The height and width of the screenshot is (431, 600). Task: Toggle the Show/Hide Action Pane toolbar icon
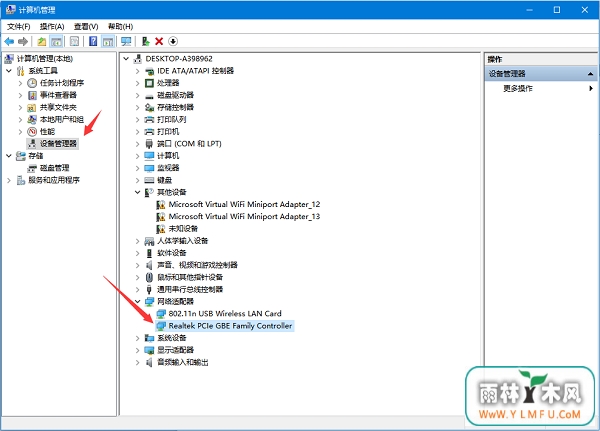click(x=108, y=41)
